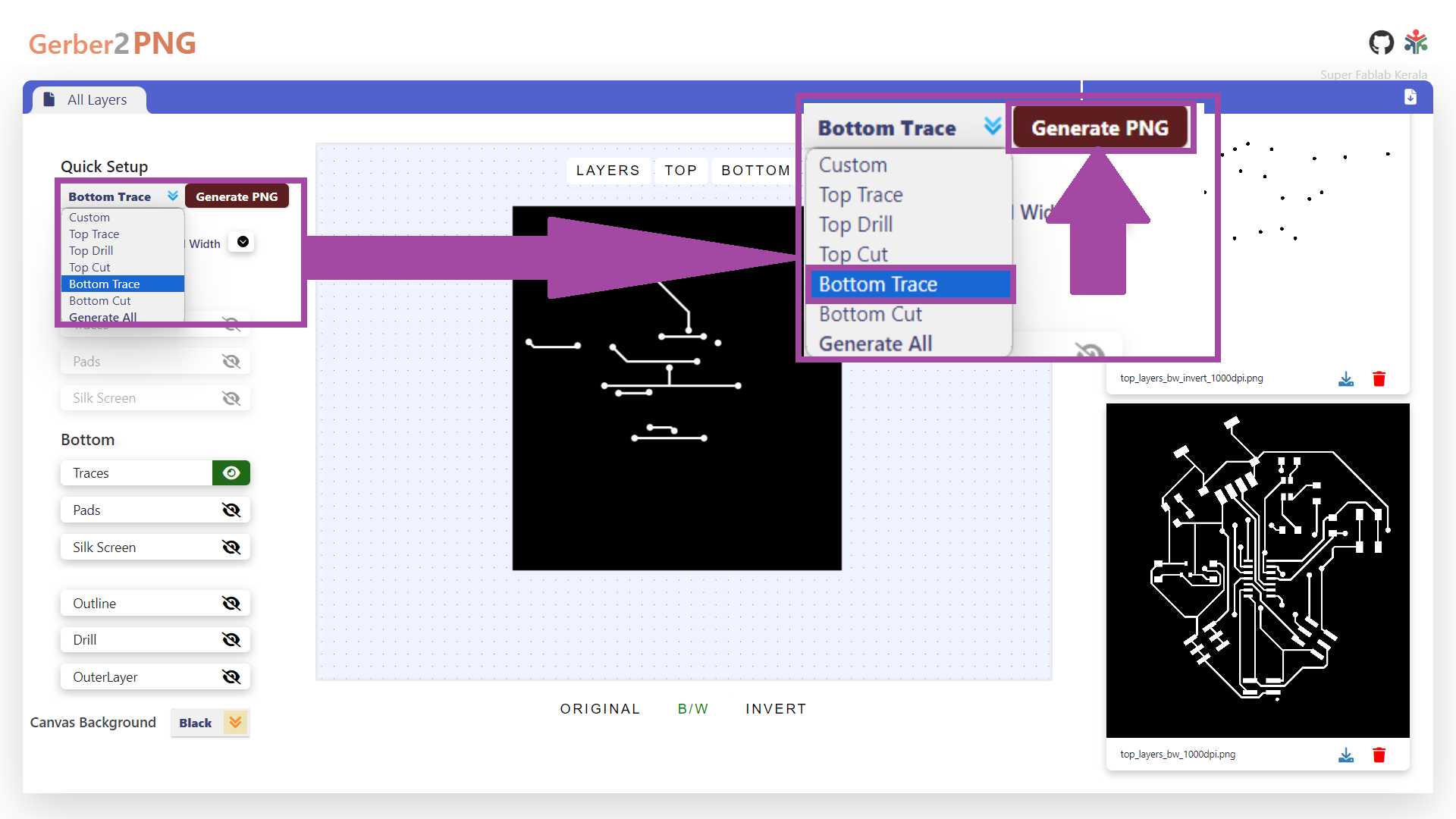Select Bottom Cut from the Quick Setup list
Viewport: 1456px width, 819px height.
[x=100, y=301]
